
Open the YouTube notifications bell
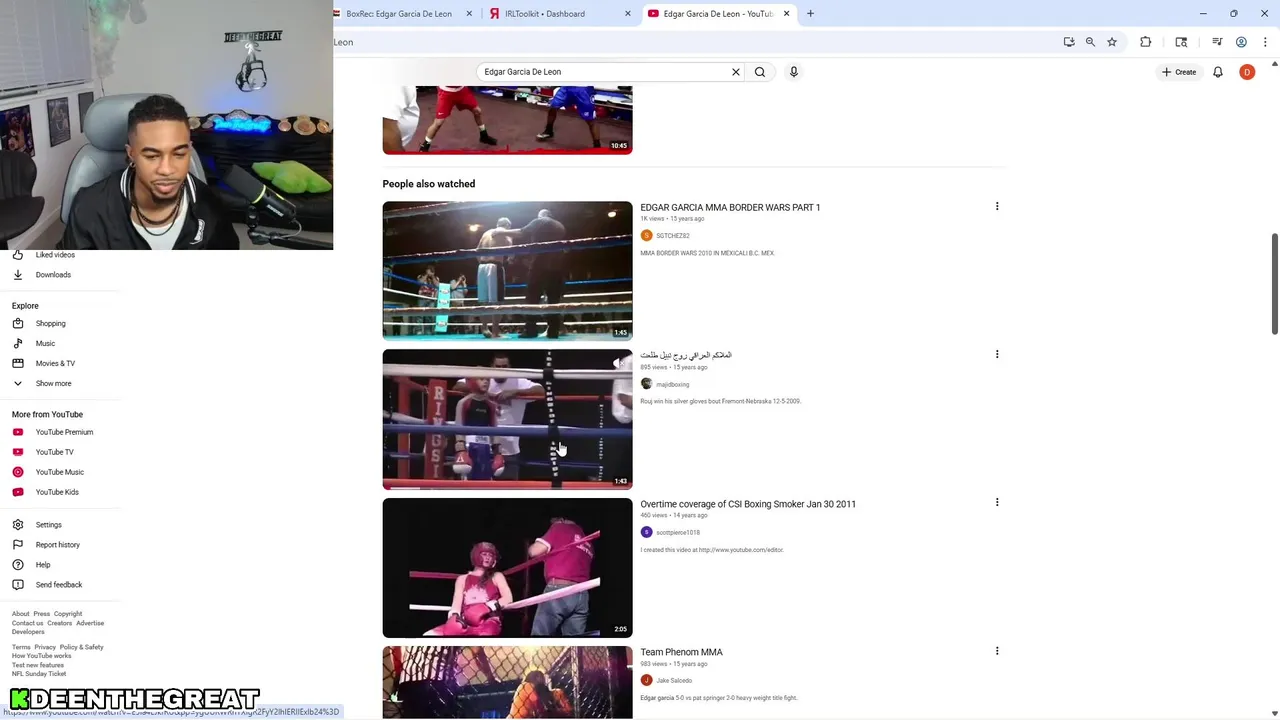[x=1218, y=72]
